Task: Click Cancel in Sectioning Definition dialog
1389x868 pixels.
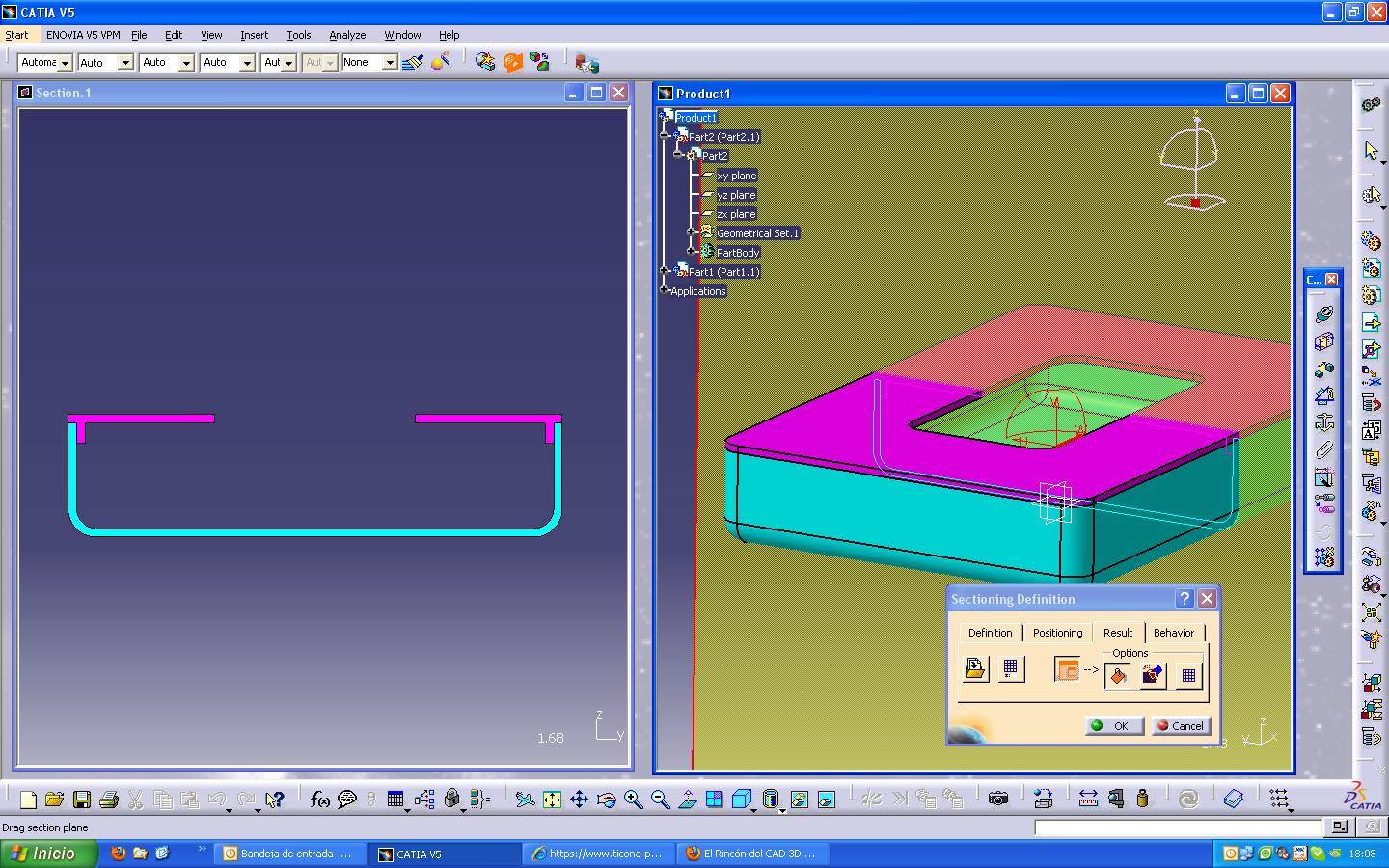Action: click(x=1180, y=726)
